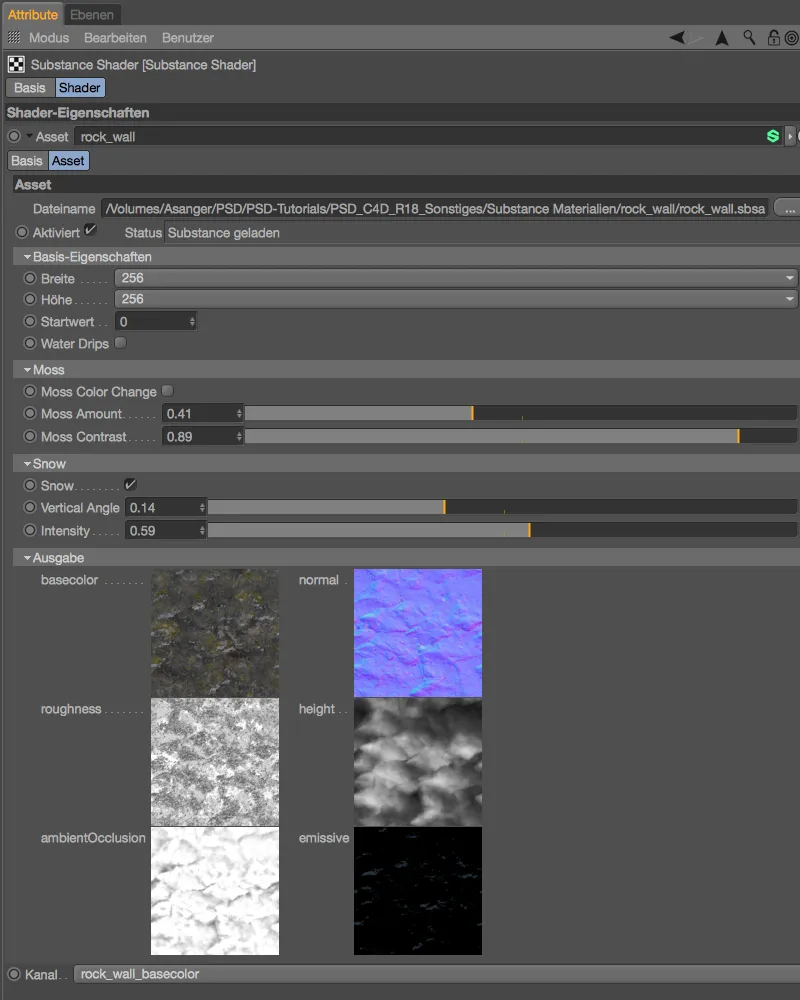Open the Benutzer menu
The height and width of the screenshot is (1000, 800).
pyautogui.click(x=188, y=38)
